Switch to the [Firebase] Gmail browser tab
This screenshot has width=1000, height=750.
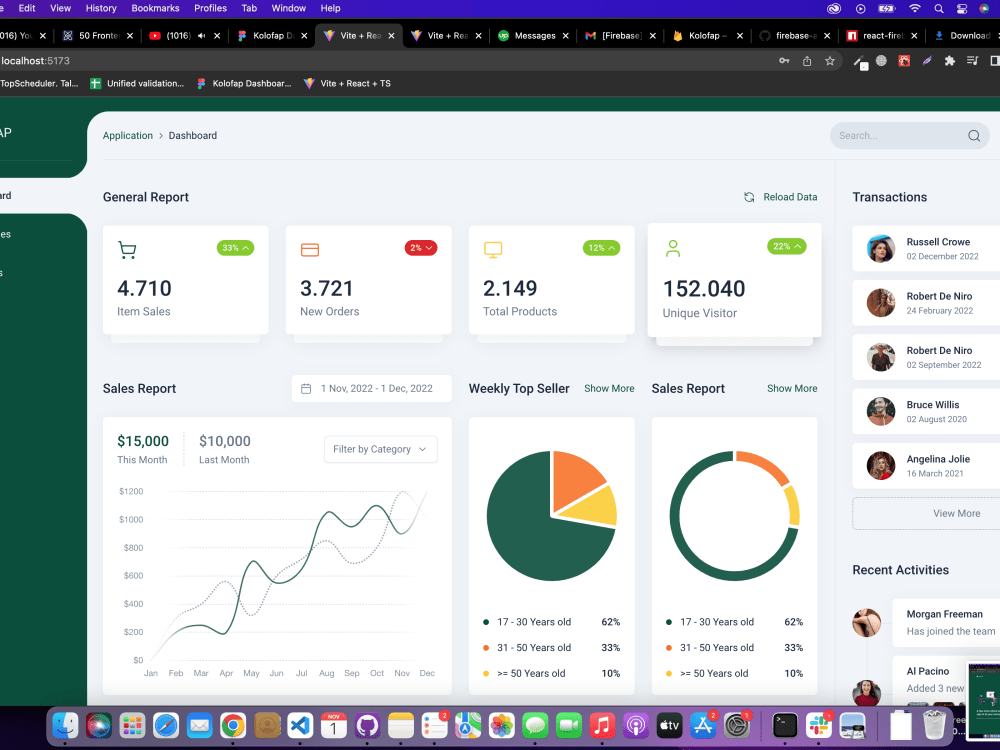click(x=622, y=36)
